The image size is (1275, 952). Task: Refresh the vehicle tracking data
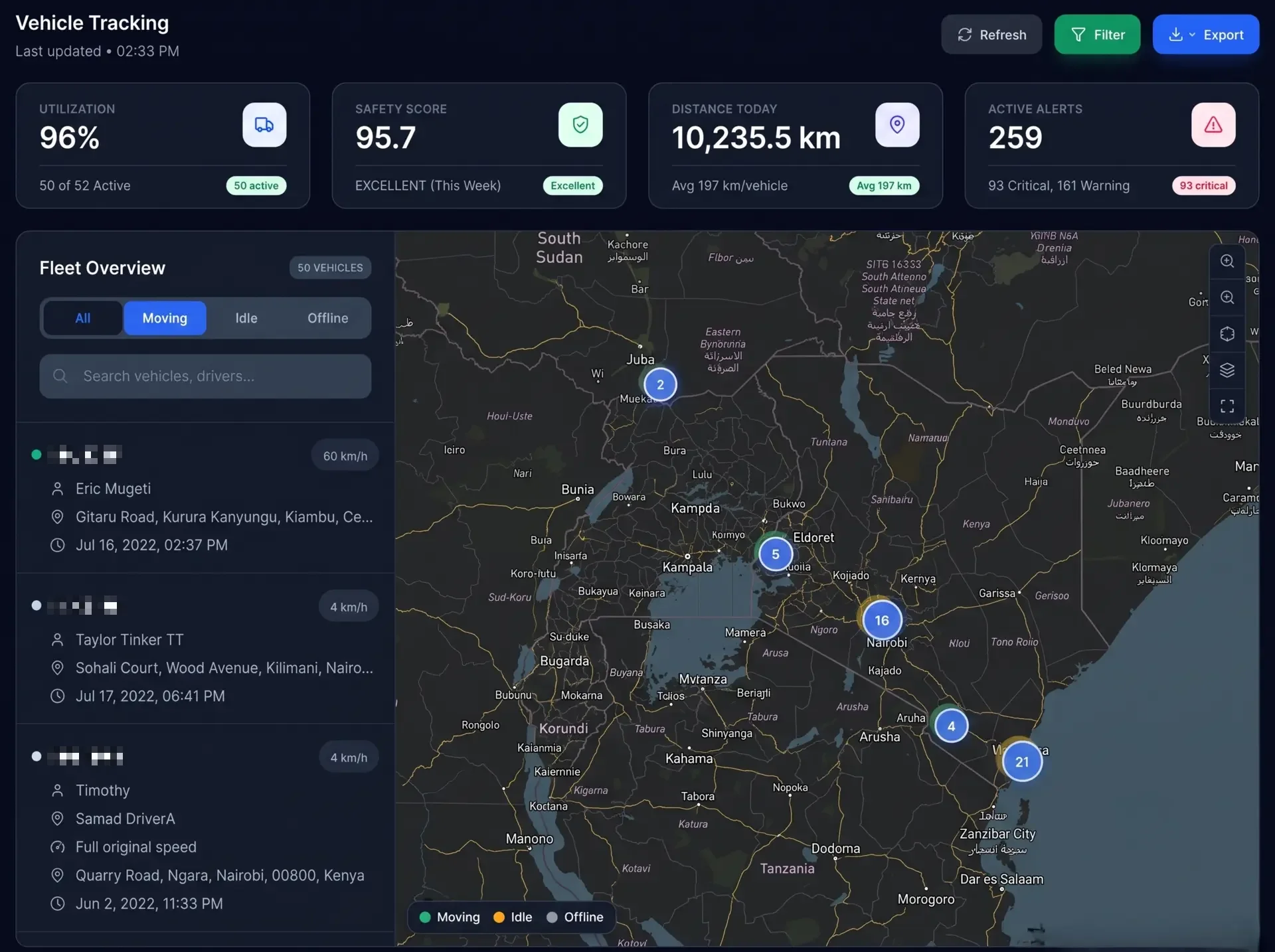(991, 35)
